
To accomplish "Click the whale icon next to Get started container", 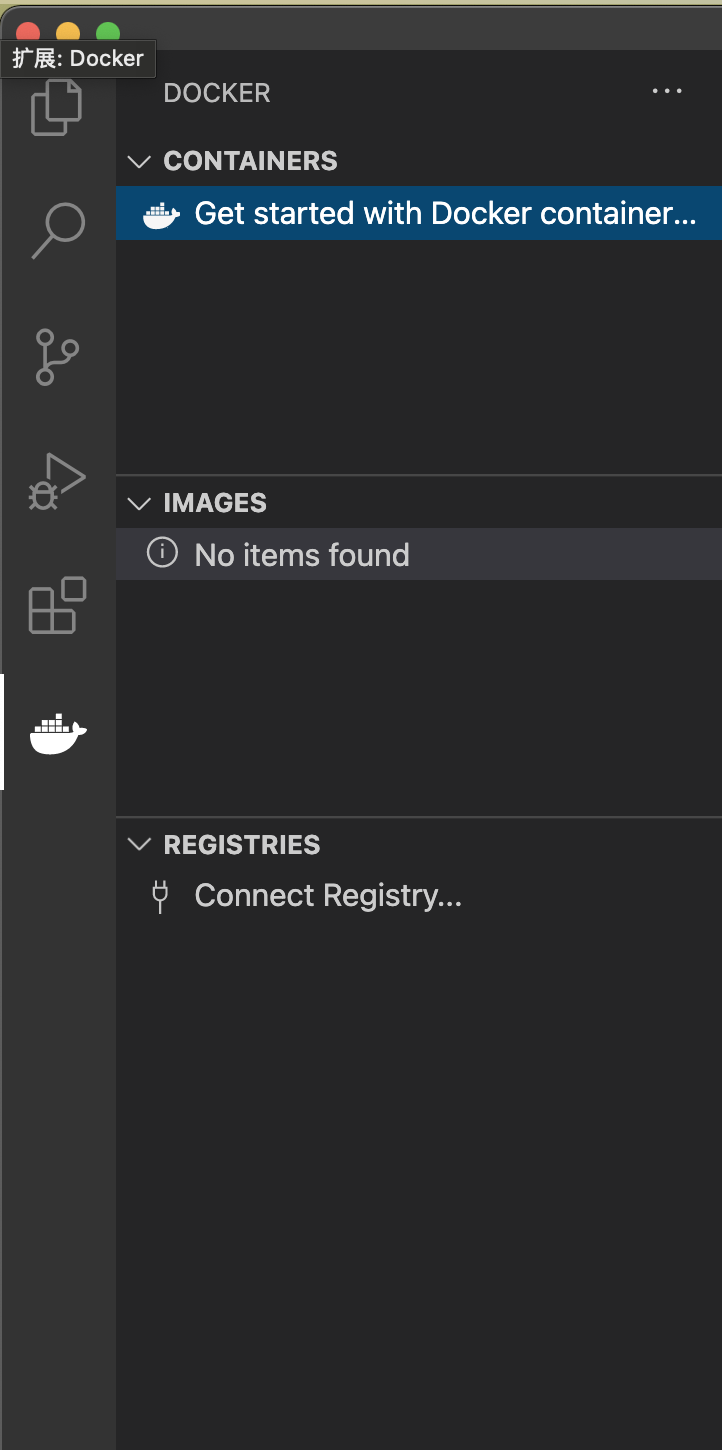I will coord(160,213).
